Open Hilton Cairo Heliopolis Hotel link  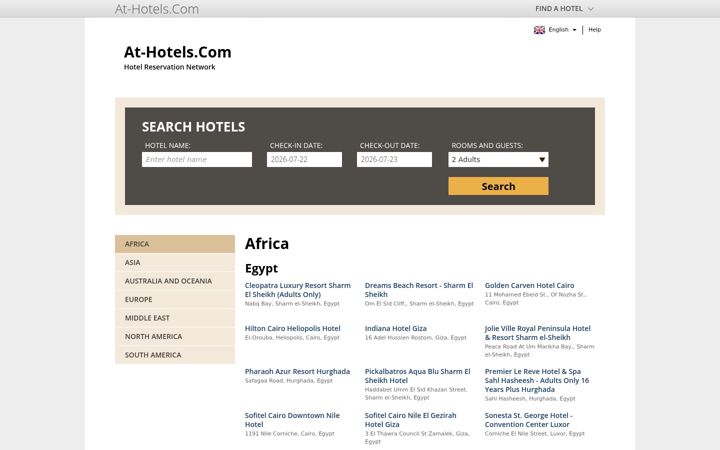(292, 328)
